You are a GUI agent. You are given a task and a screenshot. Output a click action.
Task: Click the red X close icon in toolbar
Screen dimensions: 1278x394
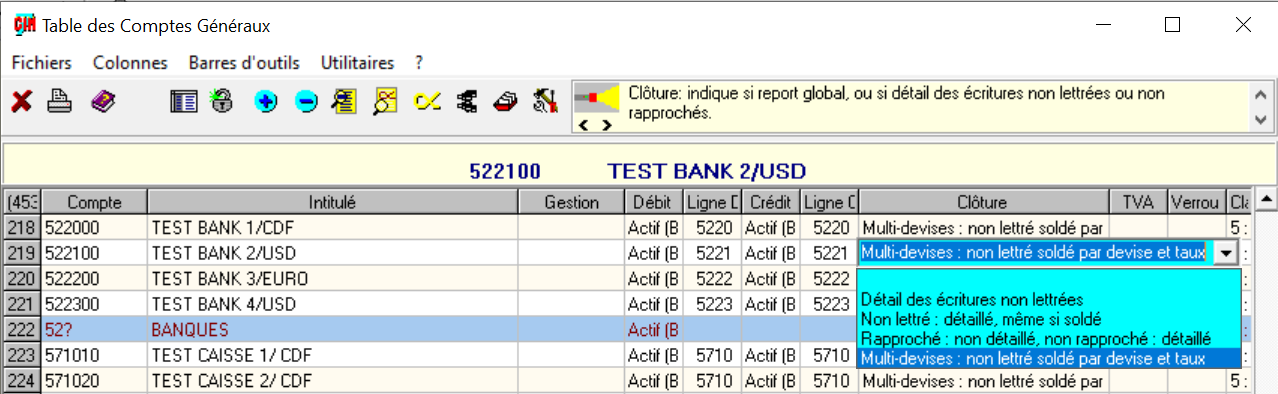click(22, 101)
